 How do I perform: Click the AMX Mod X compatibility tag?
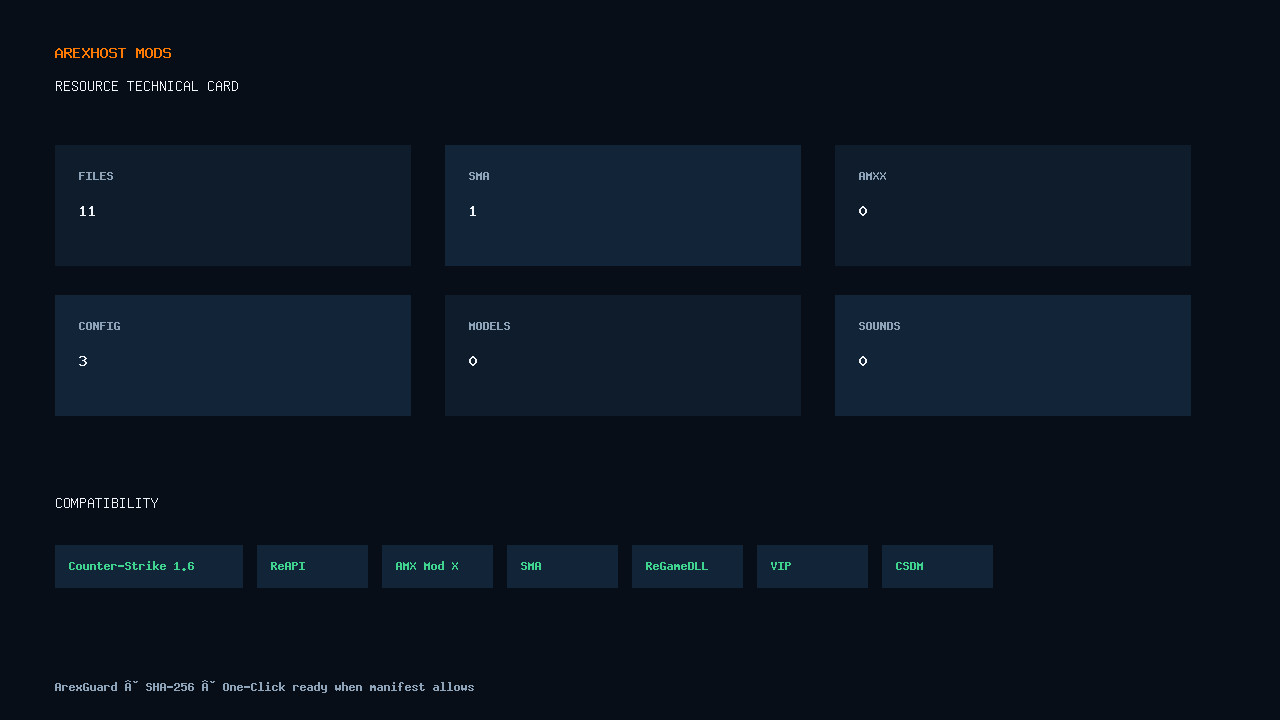coord(437,566)
